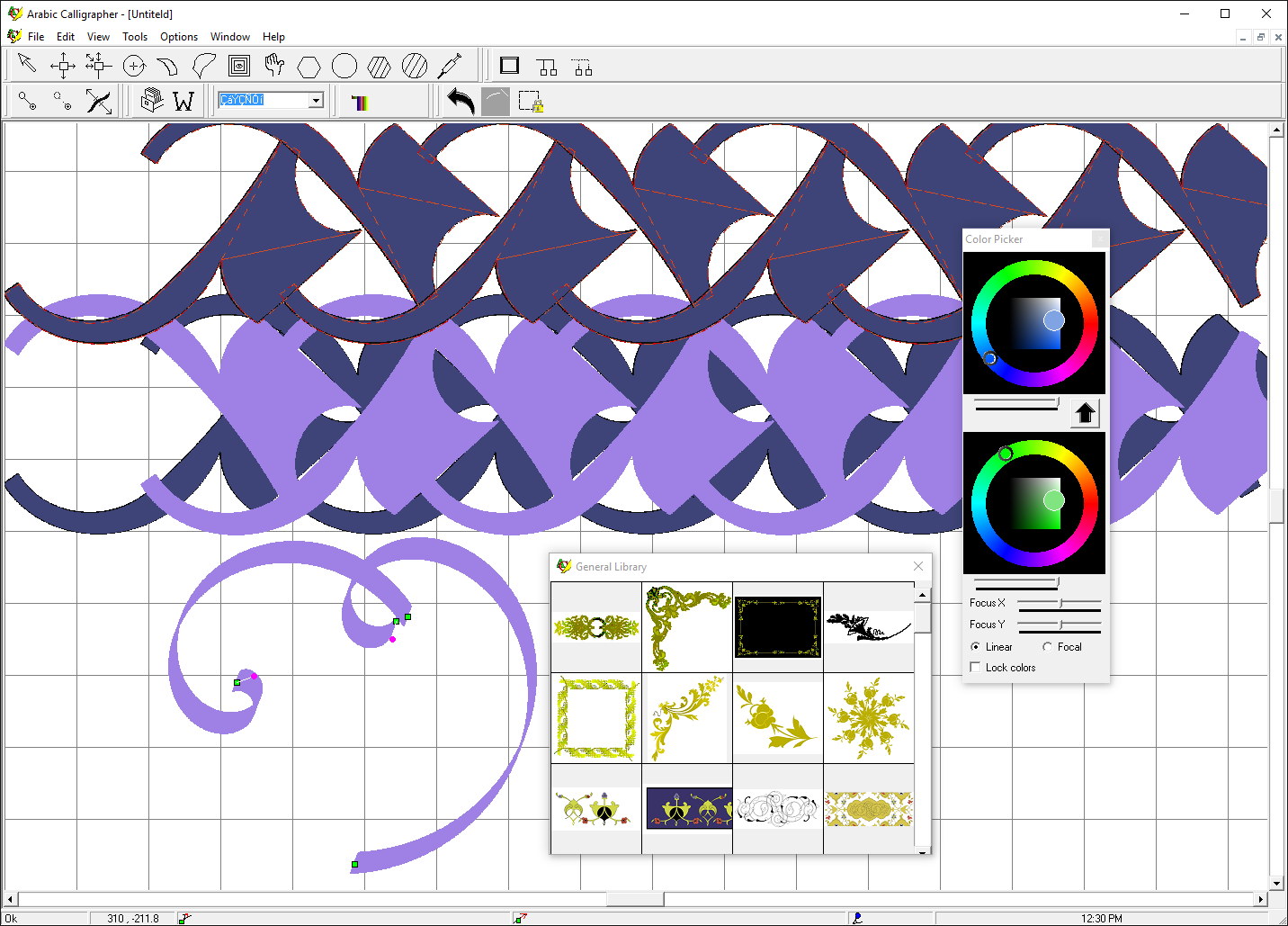Select the hatched hexagon fill tool
The image size is (1288, 926).
click(380, 66)
